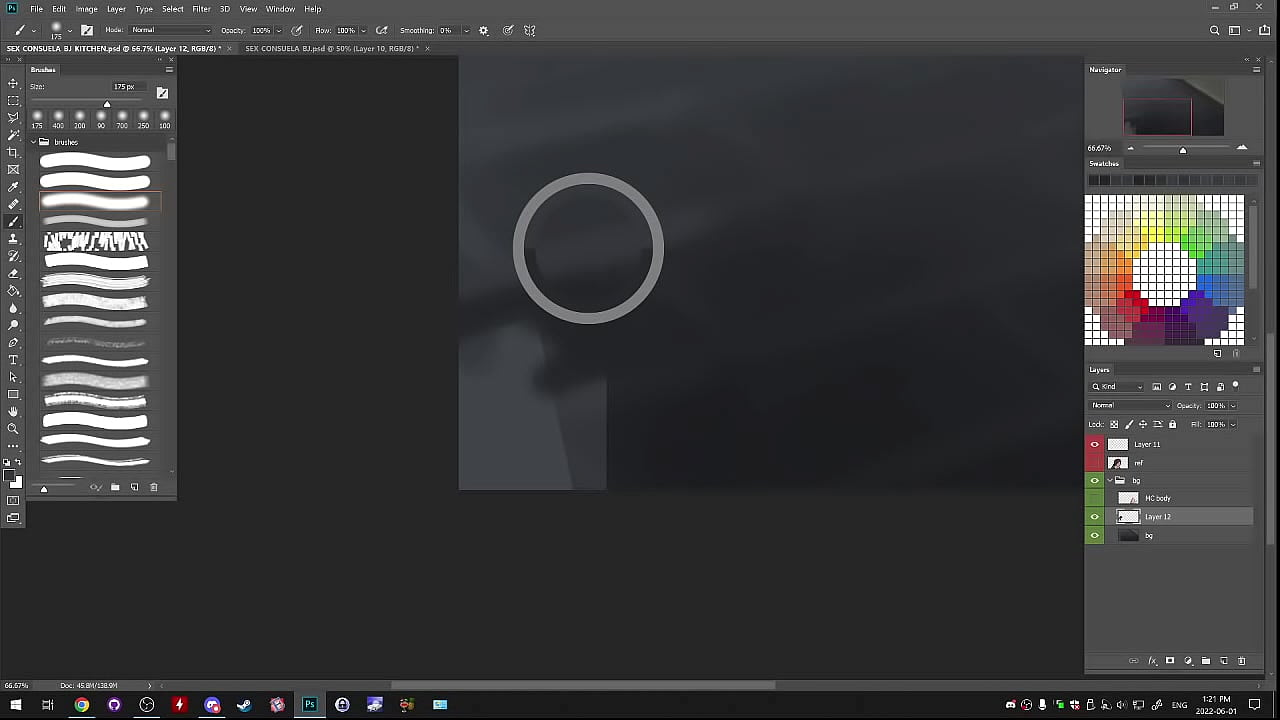Screen dimensions: 1280x720
Task: Select the Move tool
Action: [x=13, y=83]
